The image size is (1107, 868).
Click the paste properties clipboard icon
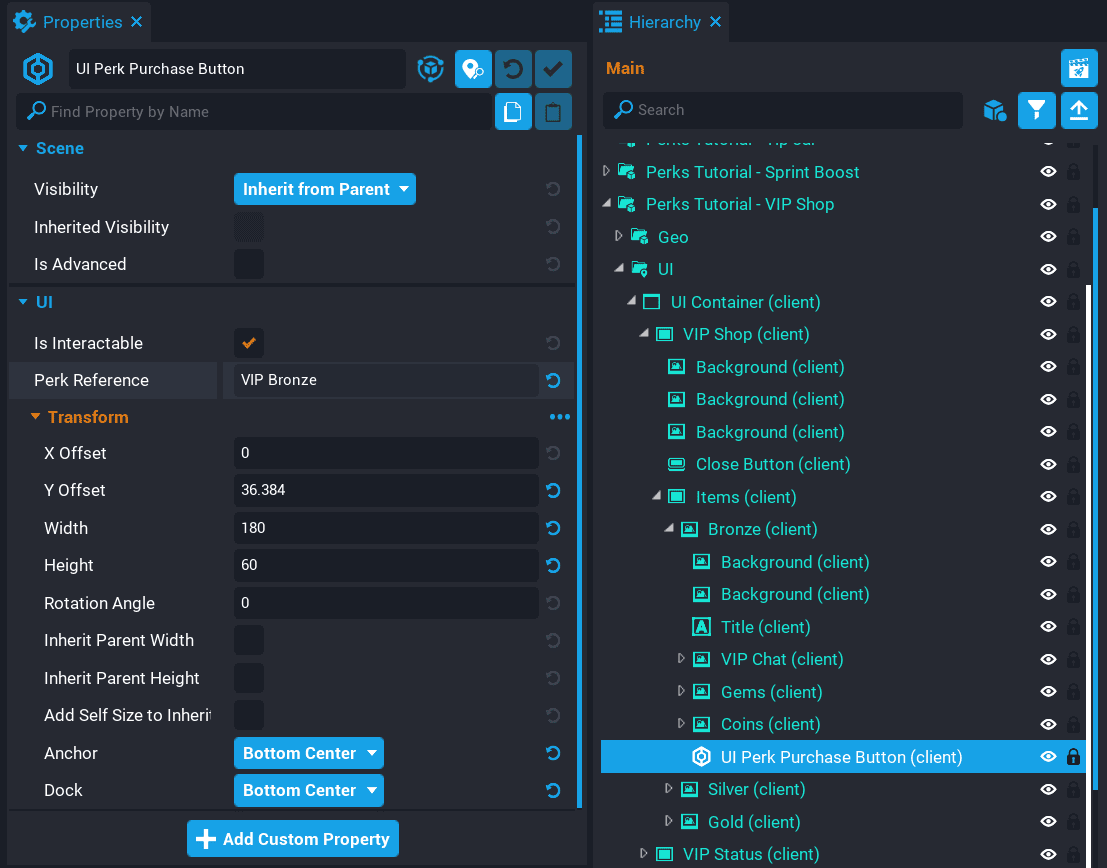pyautogui.click(x=553, y=112)
